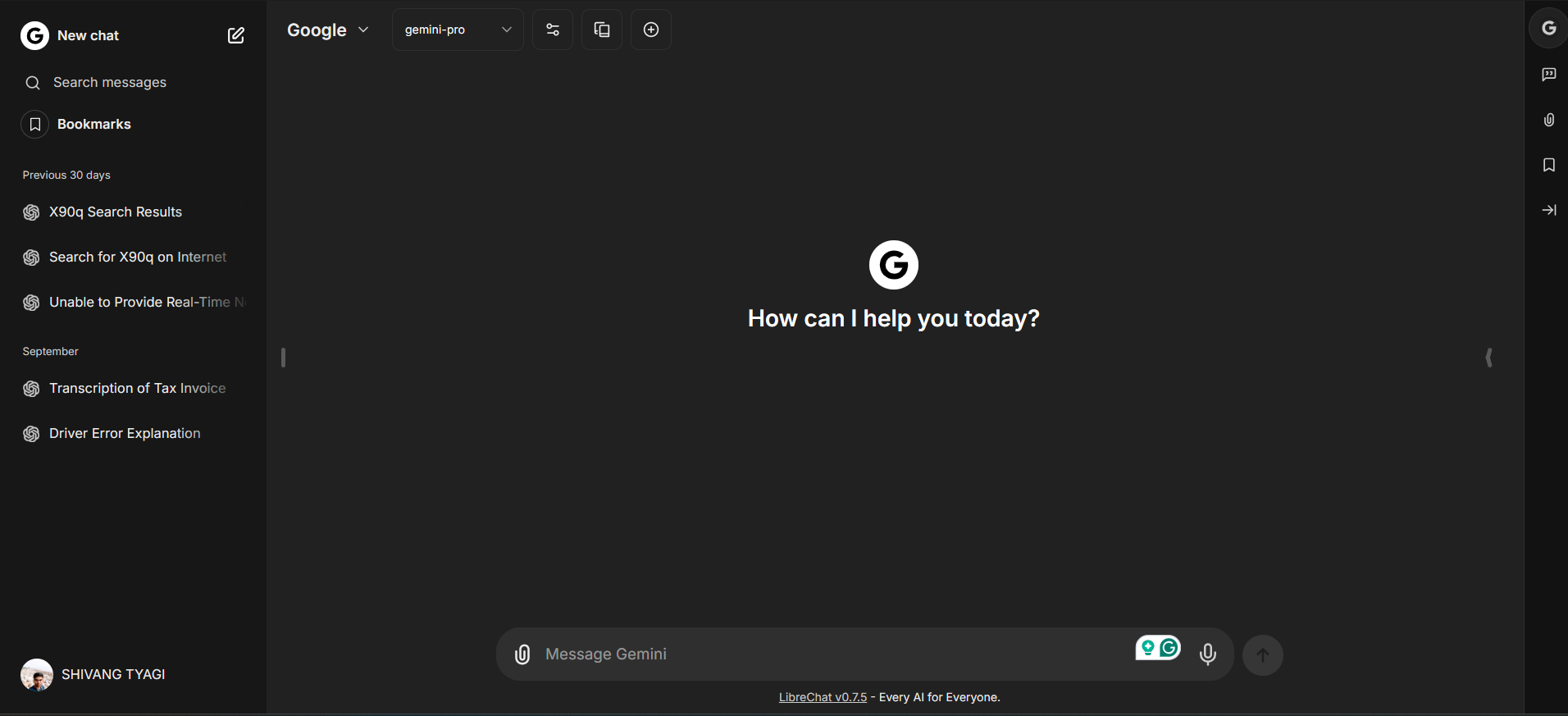
Task: Click the 'September' section heading
Action: [51, 351]
